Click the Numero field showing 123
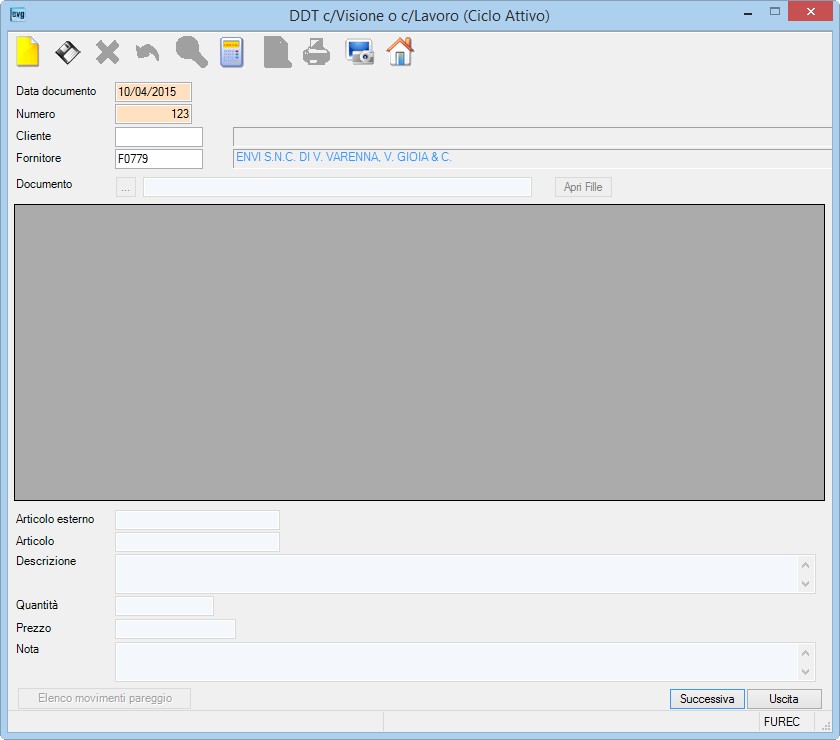 153,114
